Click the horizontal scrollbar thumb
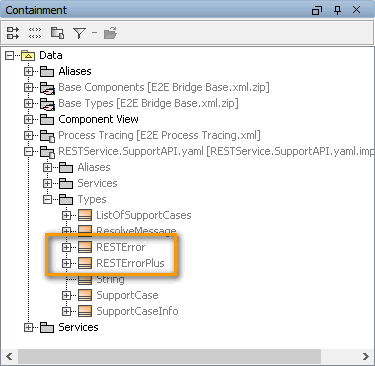The width and height of the screenshot is (375, 366). 169,356
